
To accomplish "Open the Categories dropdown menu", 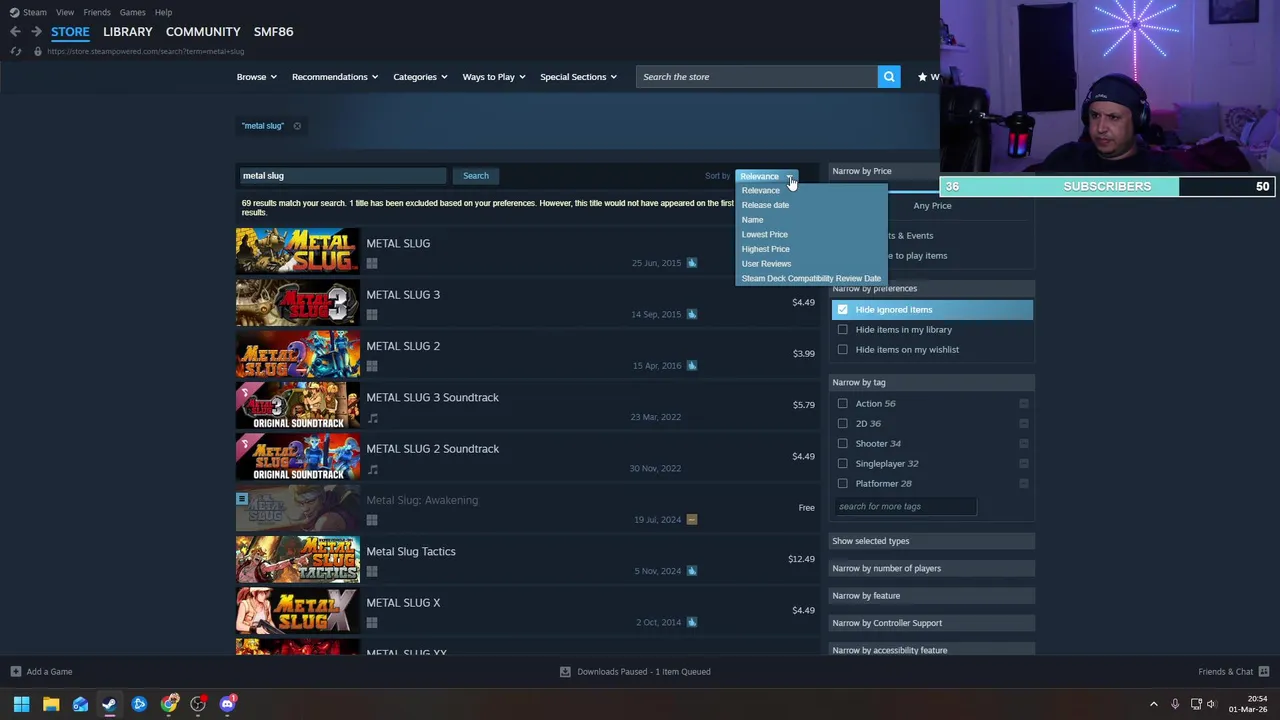I will [419, 77].
